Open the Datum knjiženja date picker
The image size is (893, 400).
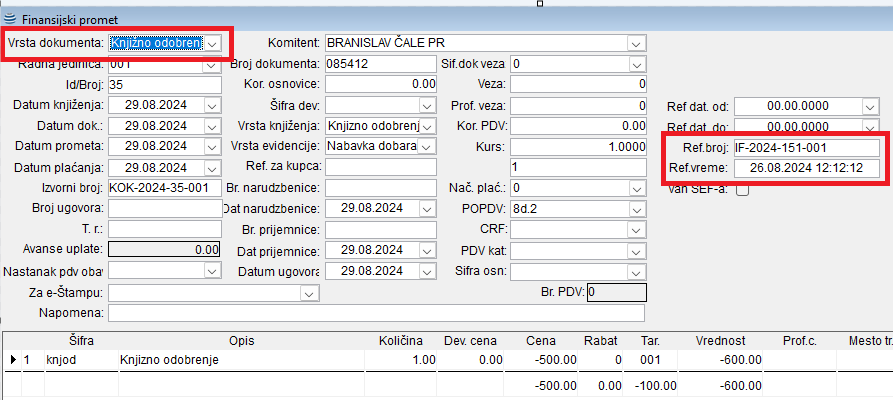click(x=211, y=104)
